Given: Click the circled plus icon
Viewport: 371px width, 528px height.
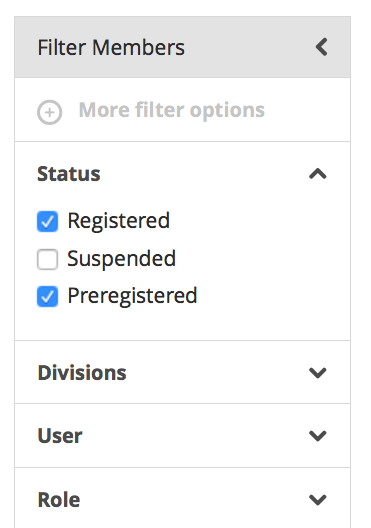Looking at the screenshot, I should pos(49,112).
